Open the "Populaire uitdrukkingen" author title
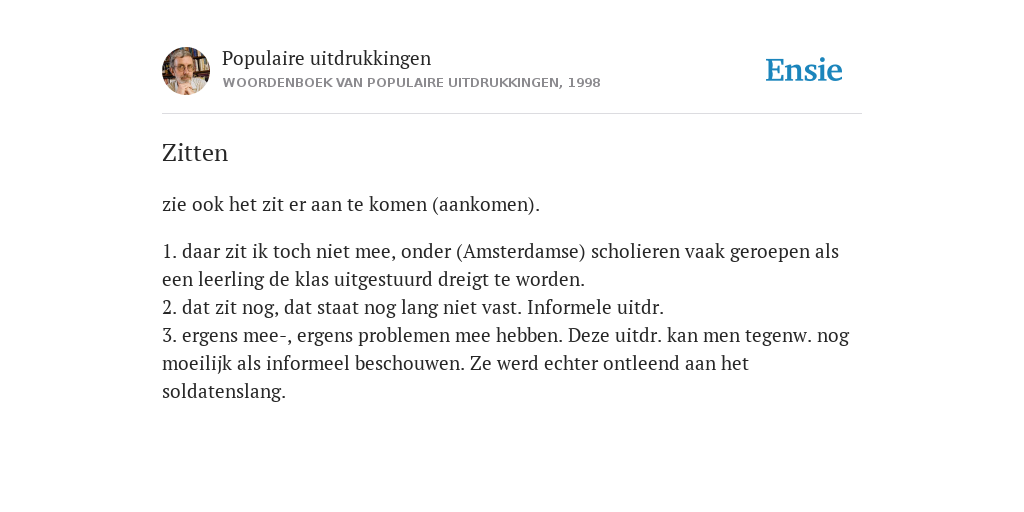 point(327,58)
